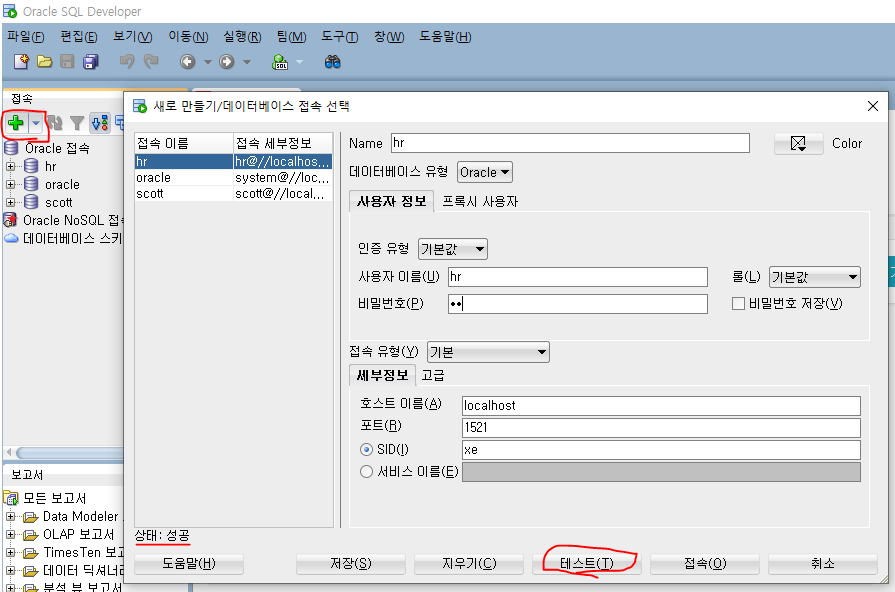895x592 pixels.
Task: Click the Name input field
Action: pyautogui.click(x=570, y=143)
